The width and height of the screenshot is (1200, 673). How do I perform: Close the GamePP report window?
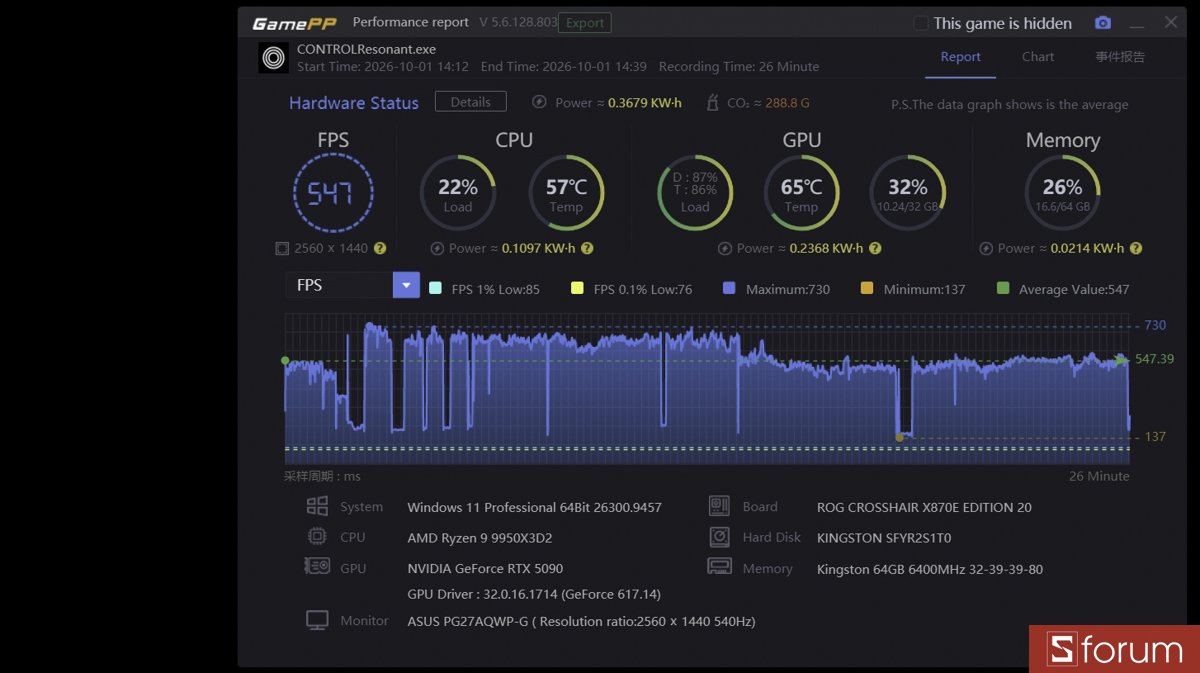[x=1171, y=22]
